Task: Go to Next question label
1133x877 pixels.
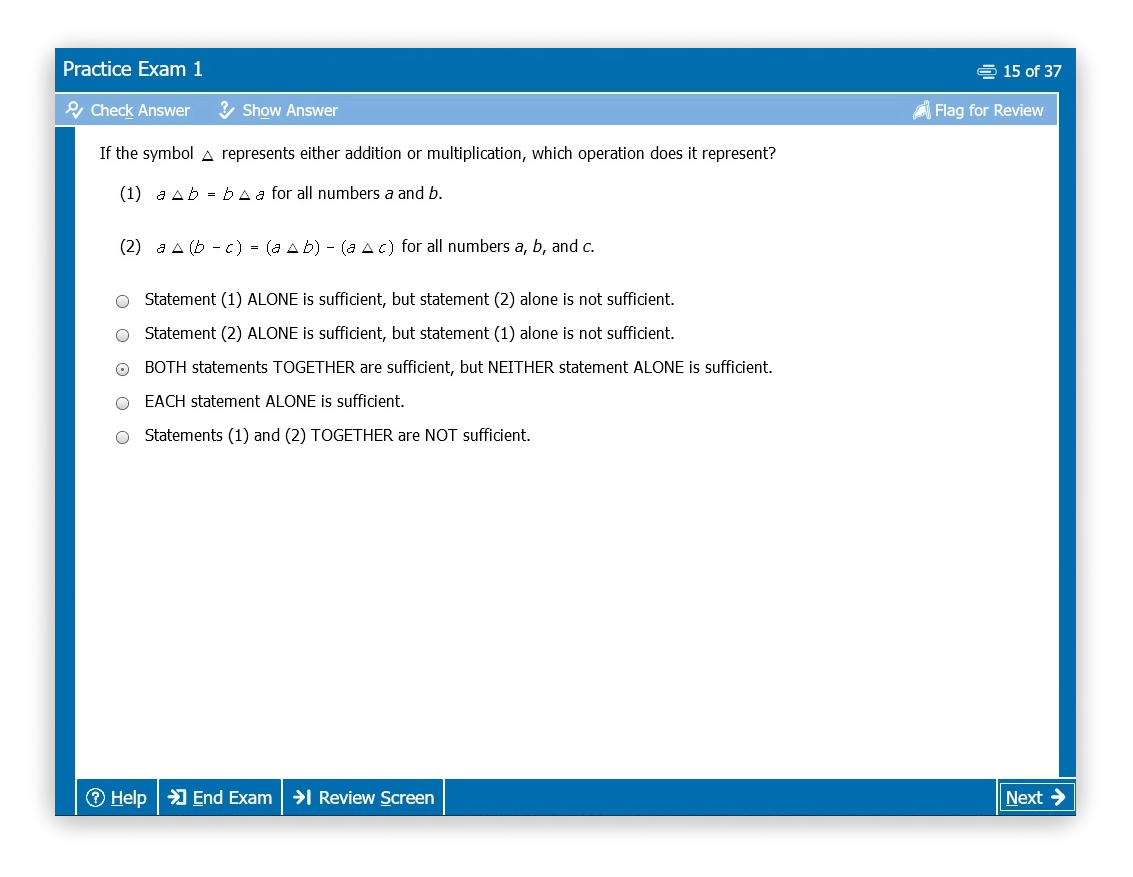Action: [1024, 798]
